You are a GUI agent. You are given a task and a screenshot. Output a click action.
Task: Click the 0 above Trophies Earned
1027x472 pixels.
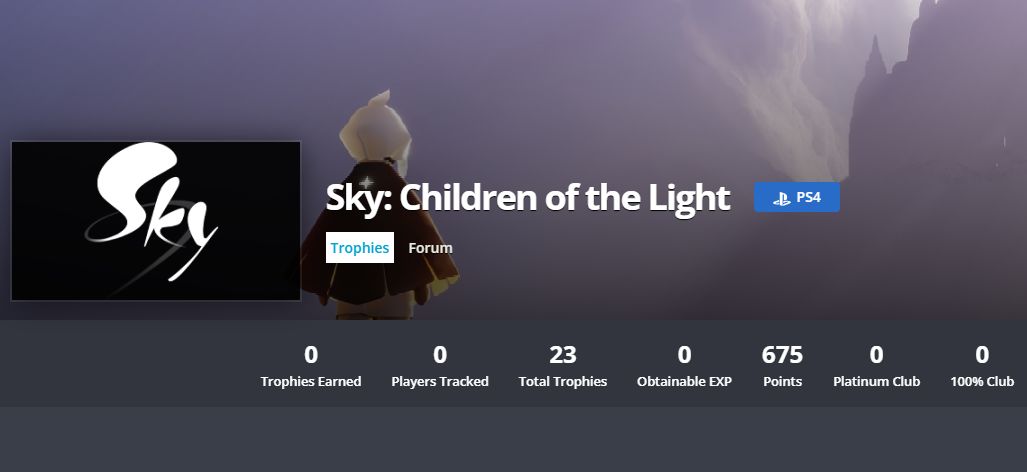pyautogui.click(x=311, y=354)
